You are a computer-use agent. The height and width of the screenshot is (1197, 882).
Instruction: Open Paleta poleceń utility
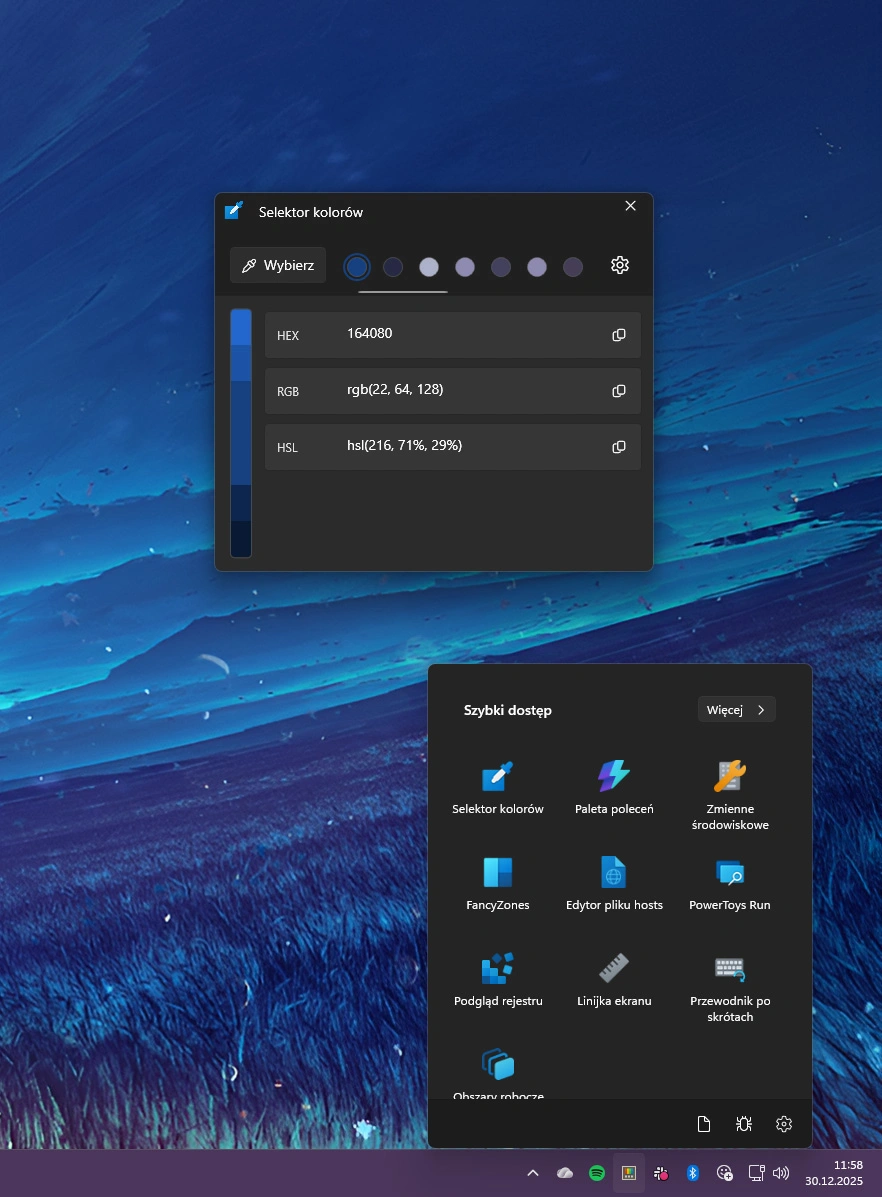(613, 787)
